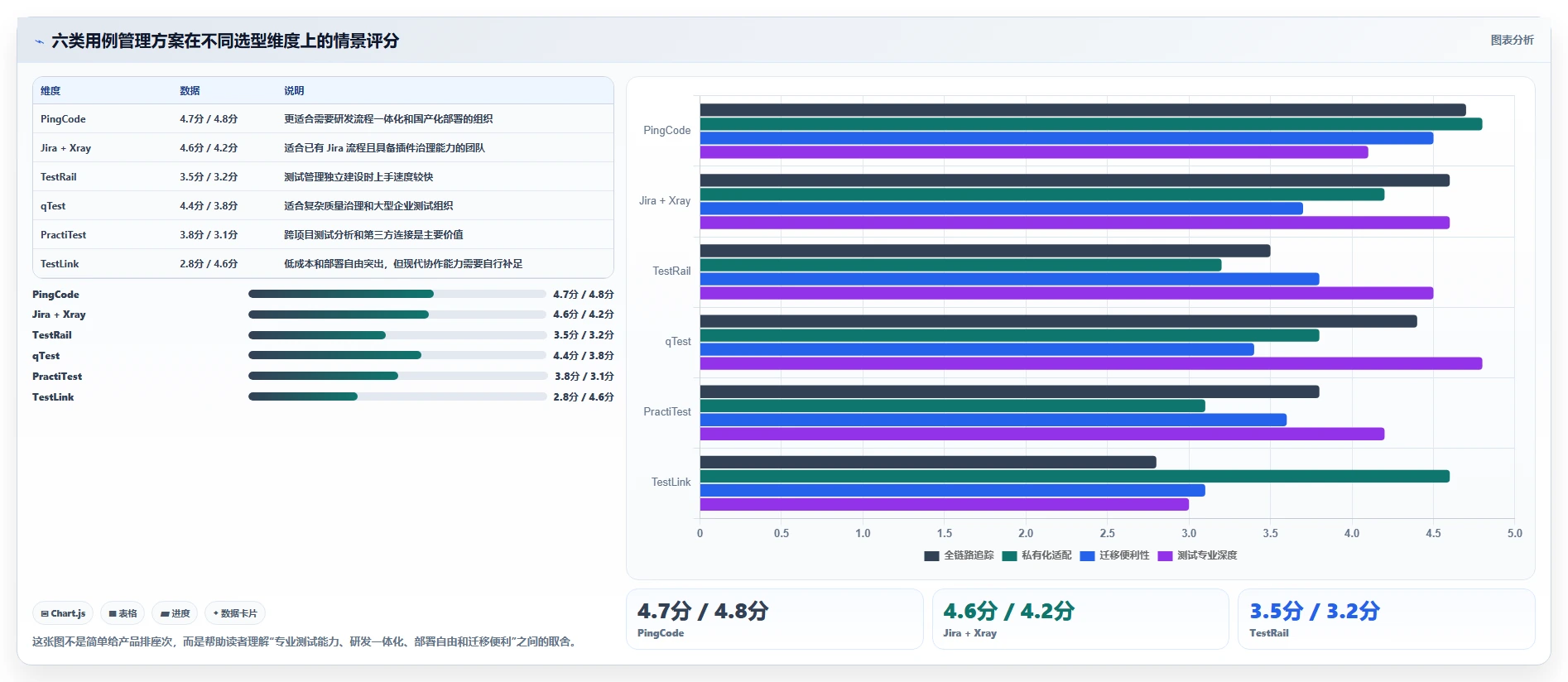Click the PractiTest progress bar
The image size is (1568, 682).
(397, 376)
